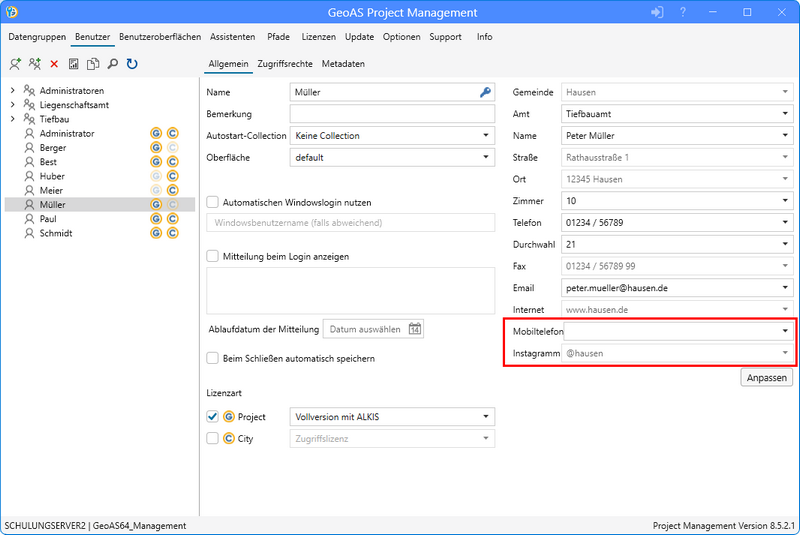
Task: Switch to the Zugriffsrechte tab
Action: coord(285,64)
